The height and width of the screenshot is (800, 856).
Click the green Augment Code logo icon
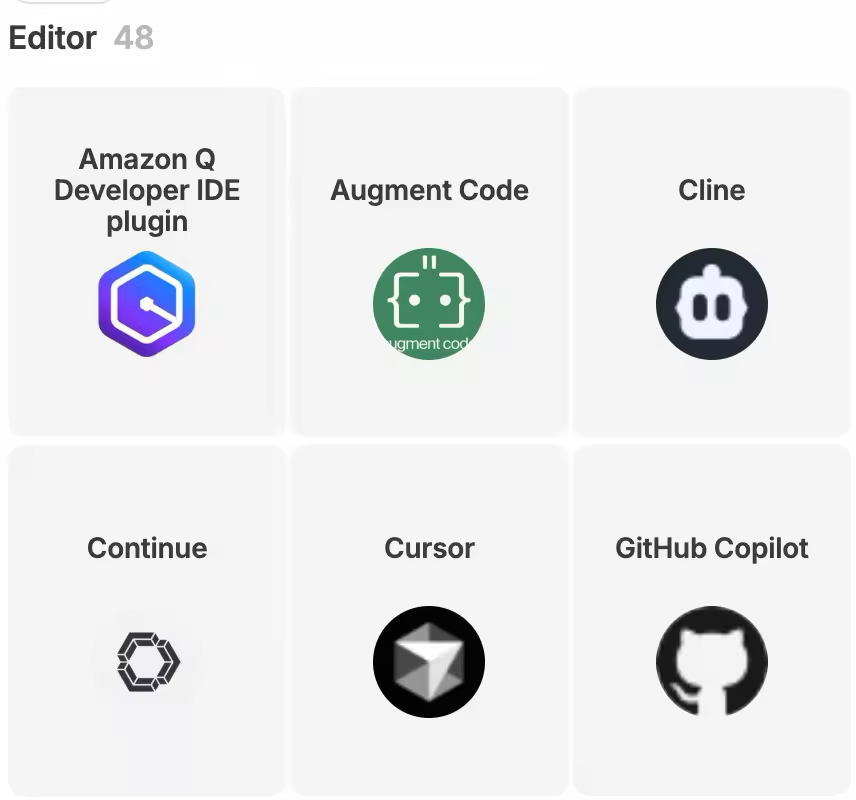(x=429, y=304)
